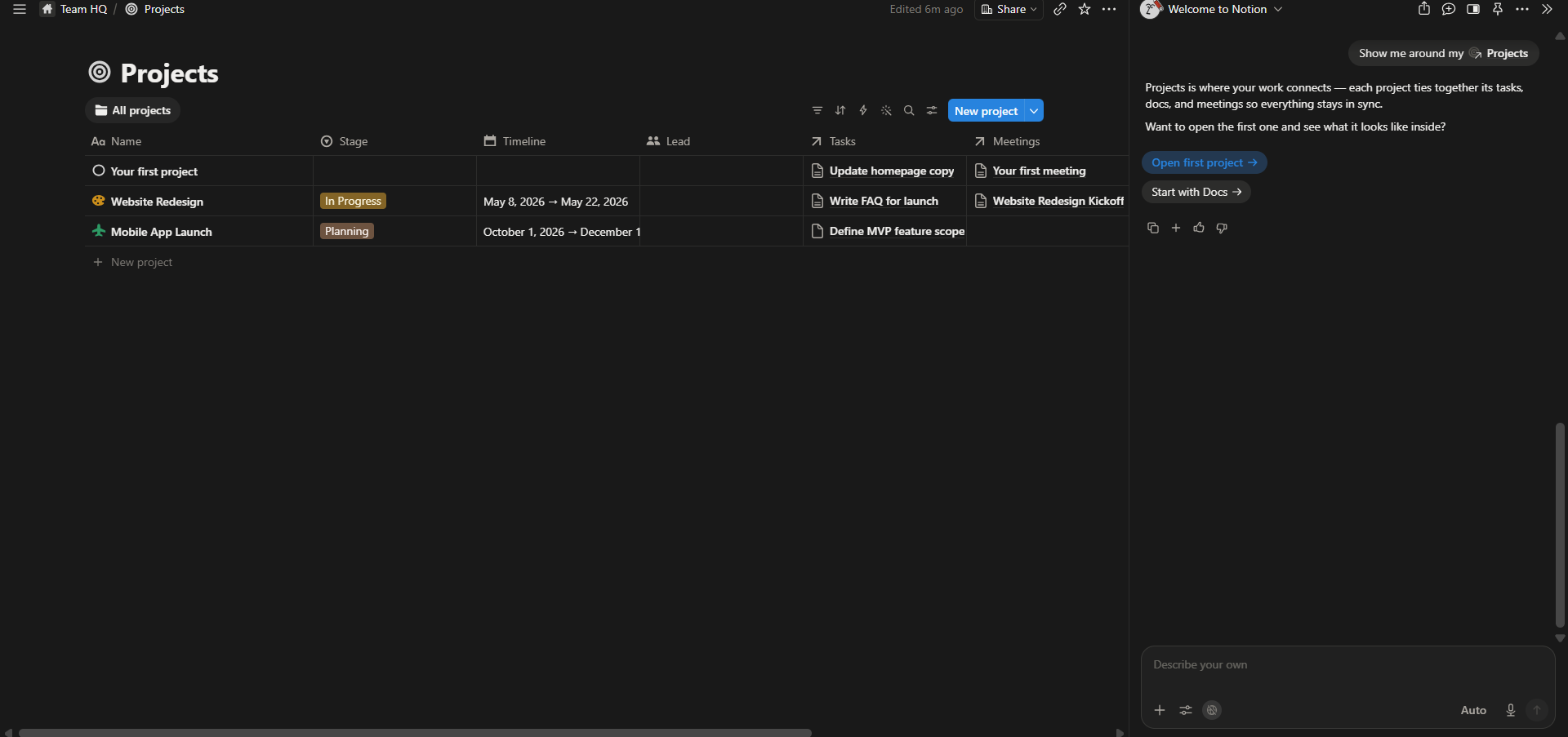Image resolution: width=1568 pixels, height=737 pixels.
Task: Start voice input with microphone icon
Action: pos(1511,710)
